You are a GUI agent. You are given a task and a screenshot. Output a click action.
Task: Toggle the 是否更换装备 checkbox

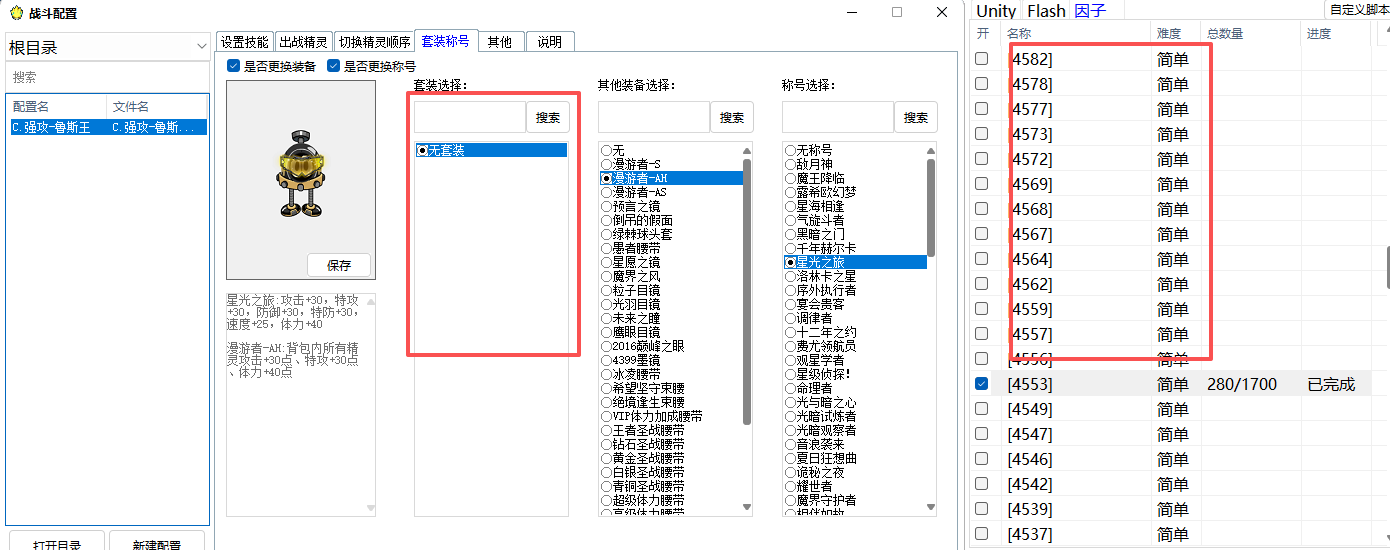[x=233, y=66]
